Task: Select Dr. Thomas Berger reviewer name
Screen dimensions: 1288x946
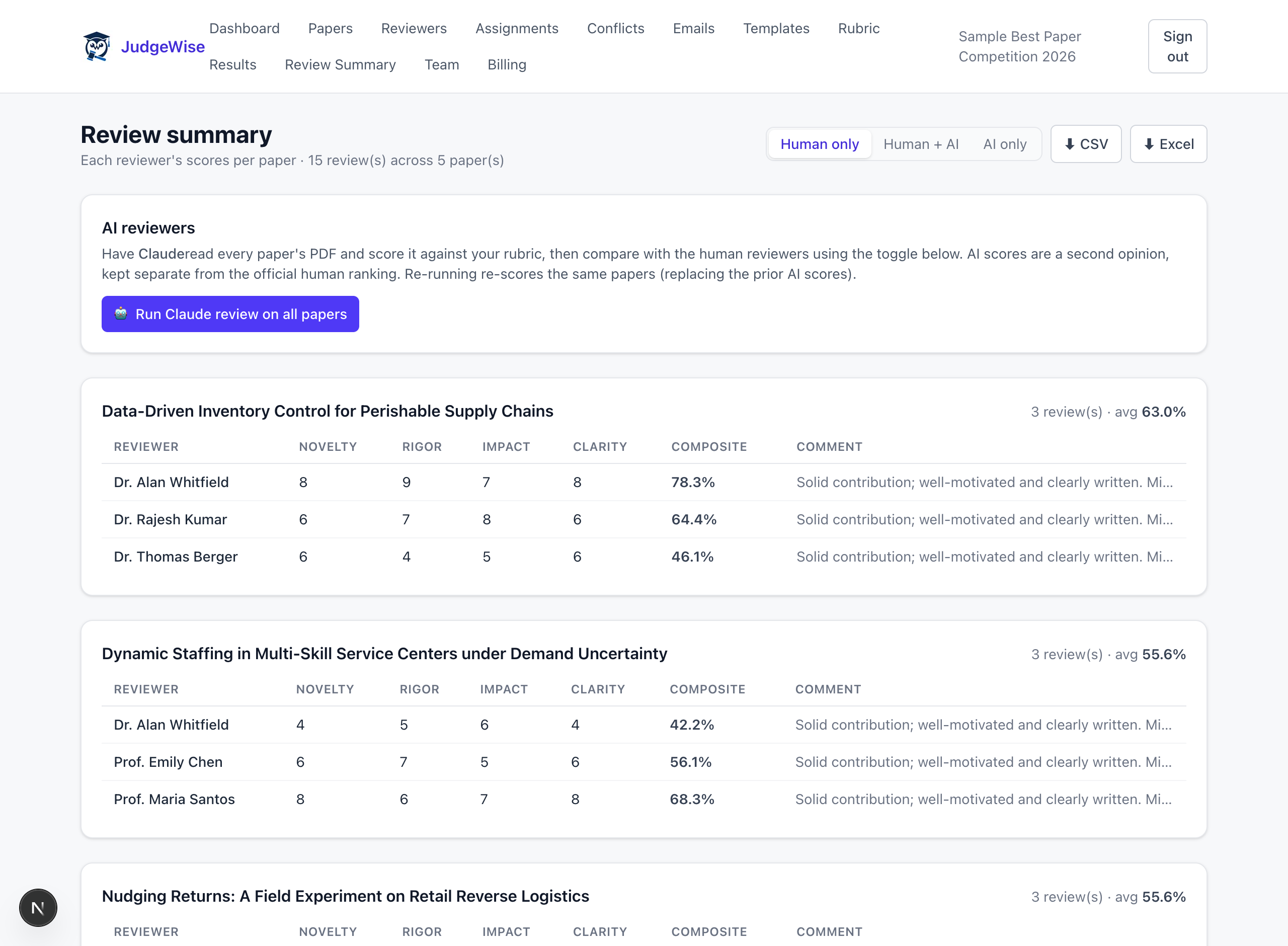Action: [175, 557]
